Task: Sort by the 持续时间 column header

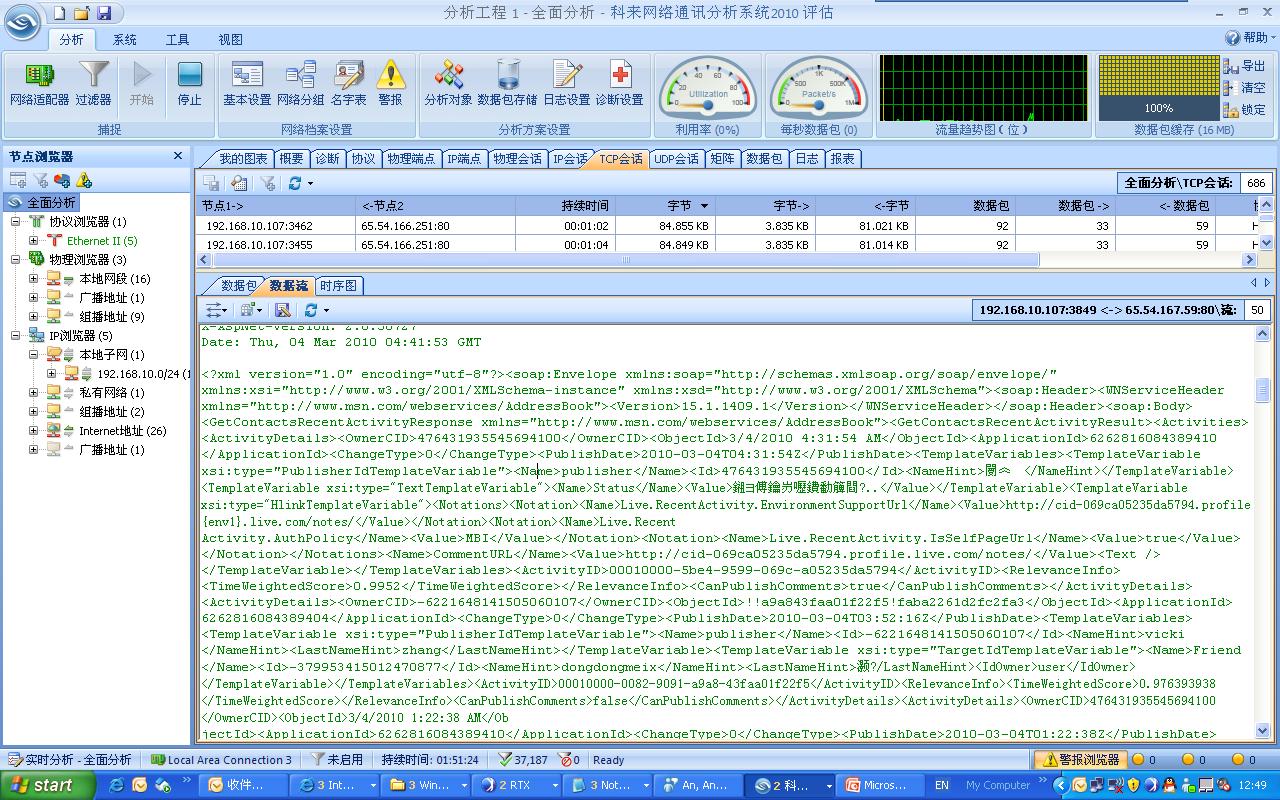Action: tap(585, 206)
